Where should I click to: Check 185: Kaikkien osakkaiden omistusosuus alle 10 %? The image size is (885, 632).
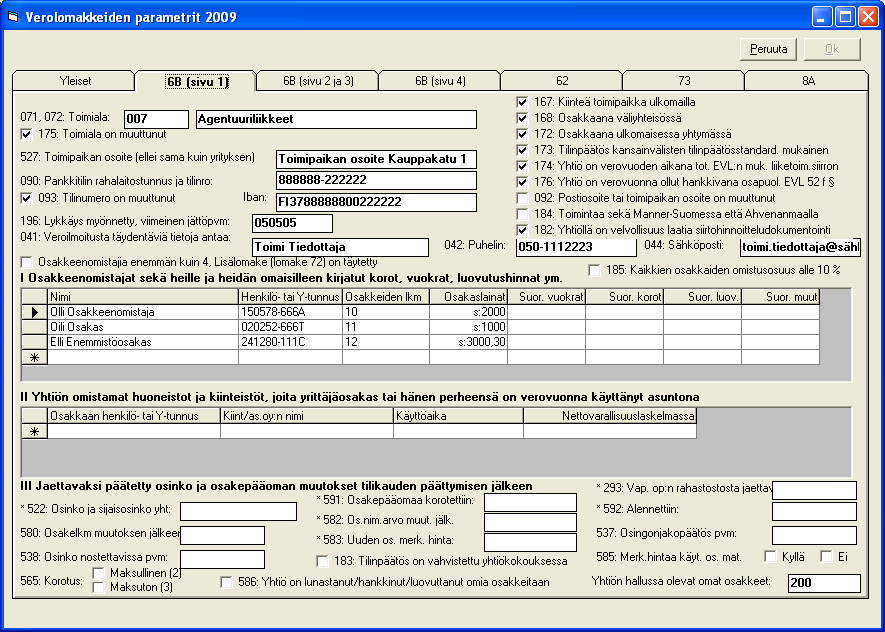pos(594,270)
